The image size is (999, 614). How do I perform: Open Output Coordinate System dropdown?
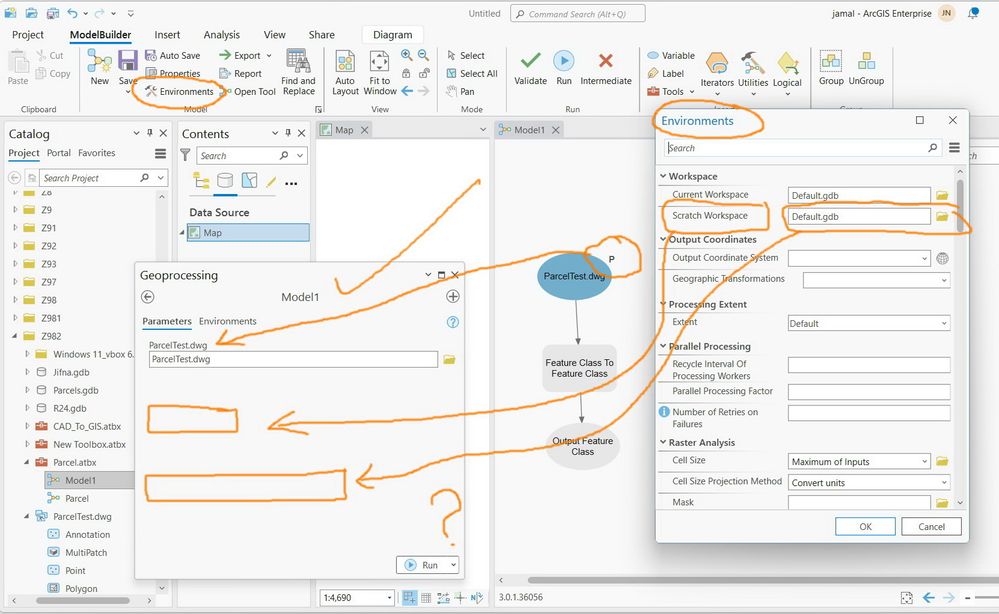click(x=924, y=258)
